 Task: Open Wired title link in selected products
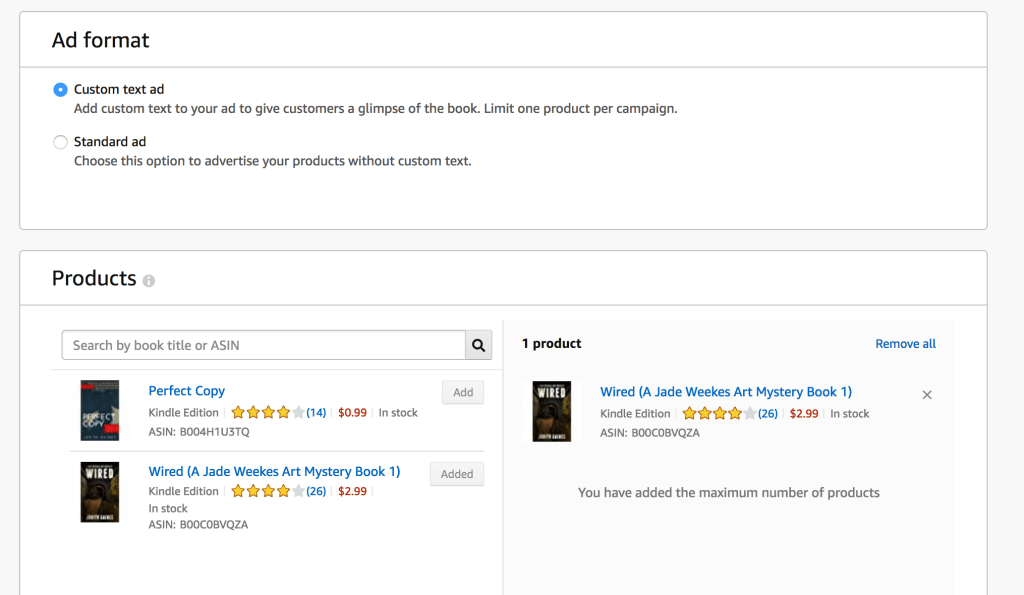(726, 392)
